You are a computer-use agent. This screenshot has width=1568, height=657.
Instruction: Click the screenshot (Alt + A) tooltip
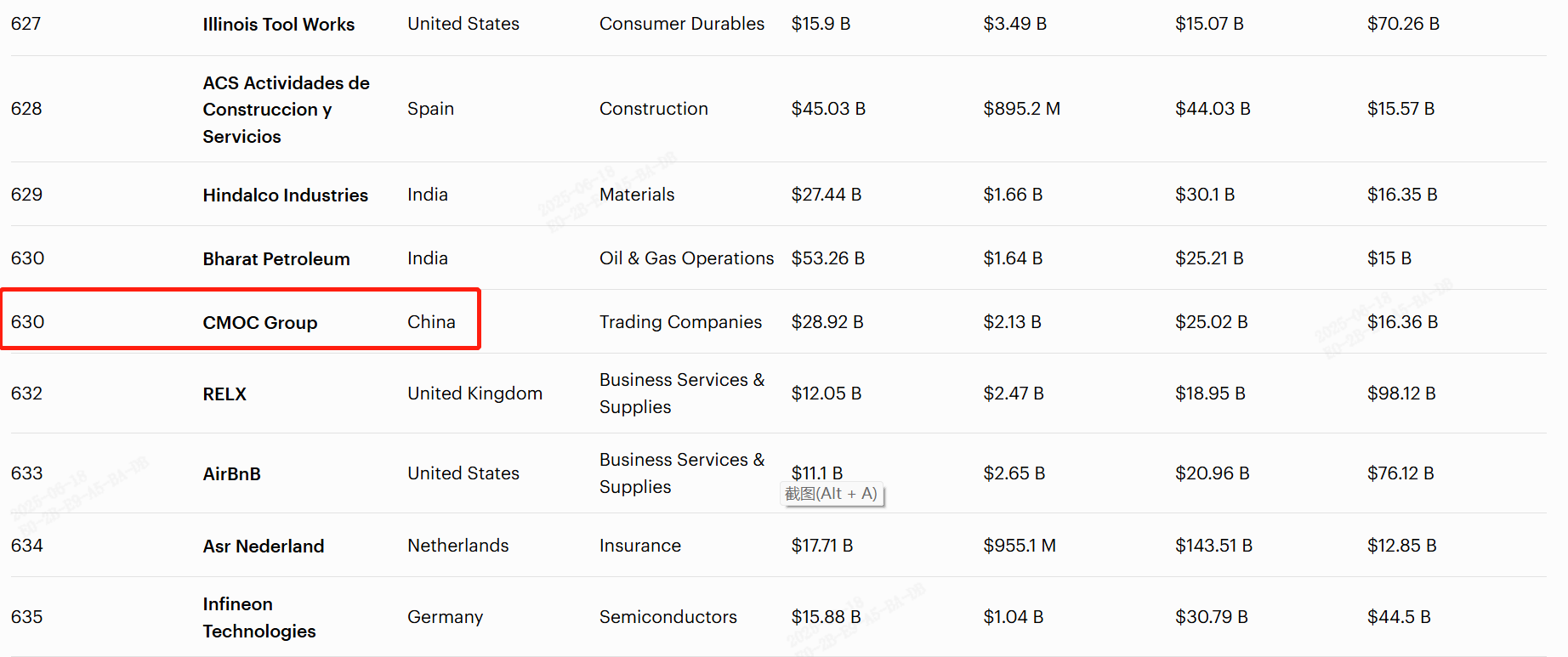pos(832,494)
